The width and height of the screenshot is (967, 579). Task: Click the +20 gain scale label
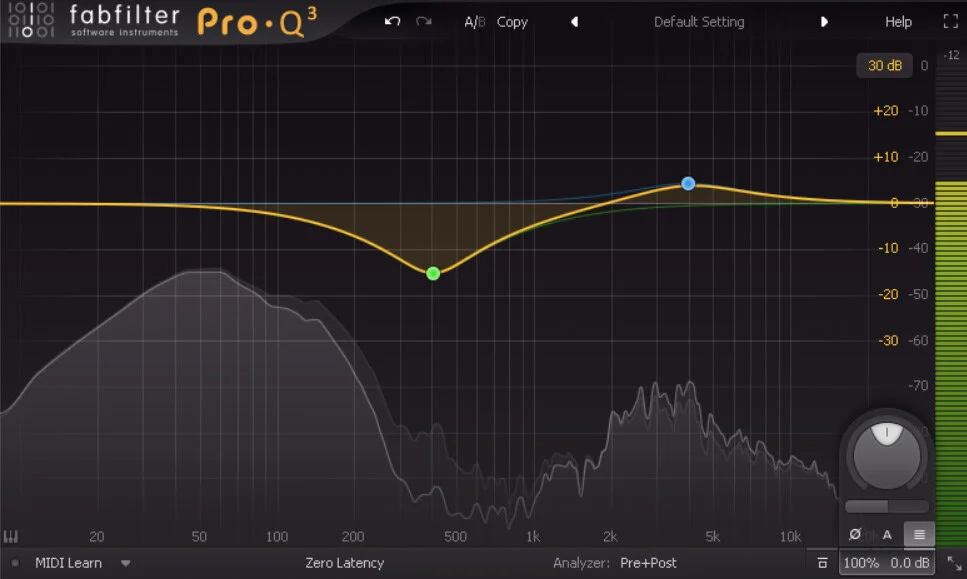pyautogui.click(x=886, y=111)
